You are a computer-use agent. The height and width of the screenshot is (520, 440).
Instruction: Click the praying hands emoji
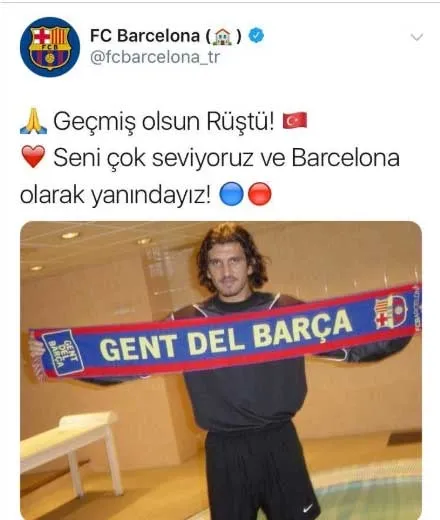(x=33, y=121)
